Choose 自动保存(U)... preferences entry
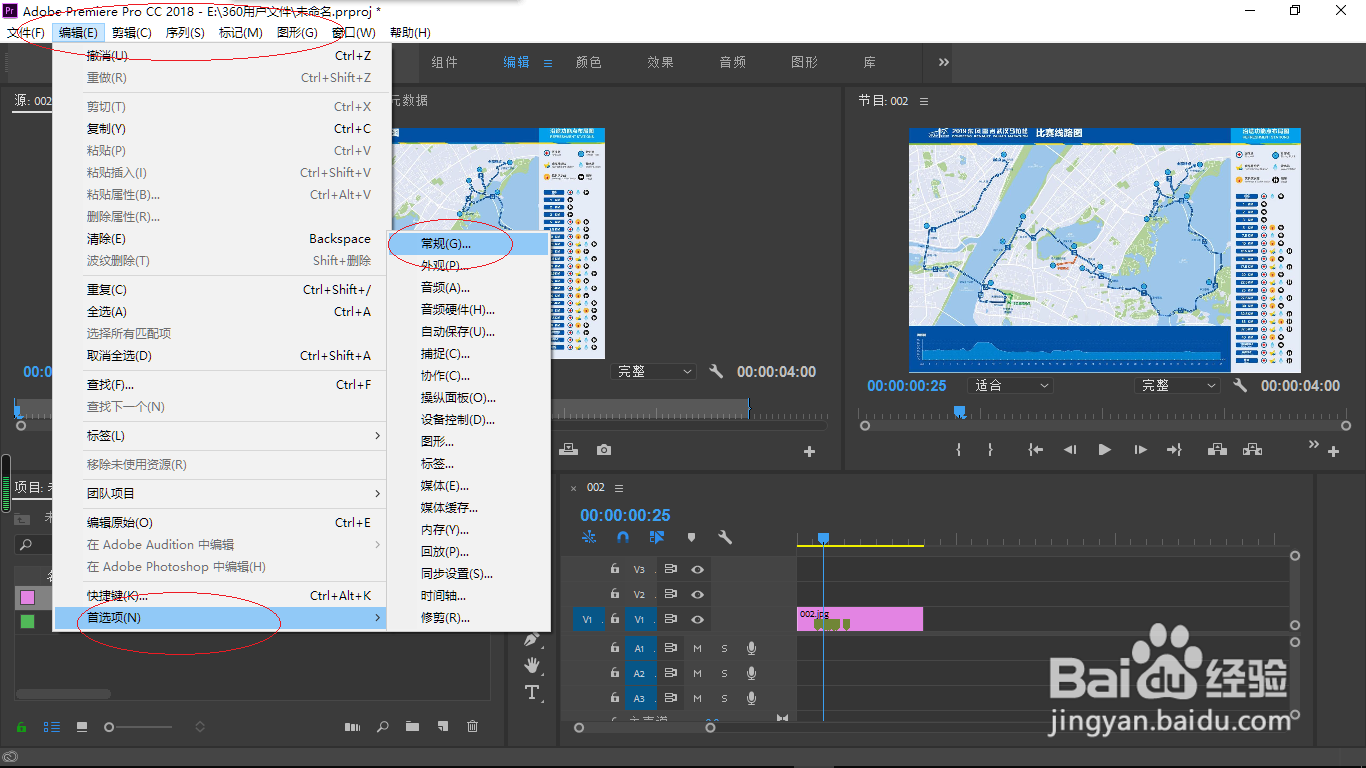 coord(468,332)
